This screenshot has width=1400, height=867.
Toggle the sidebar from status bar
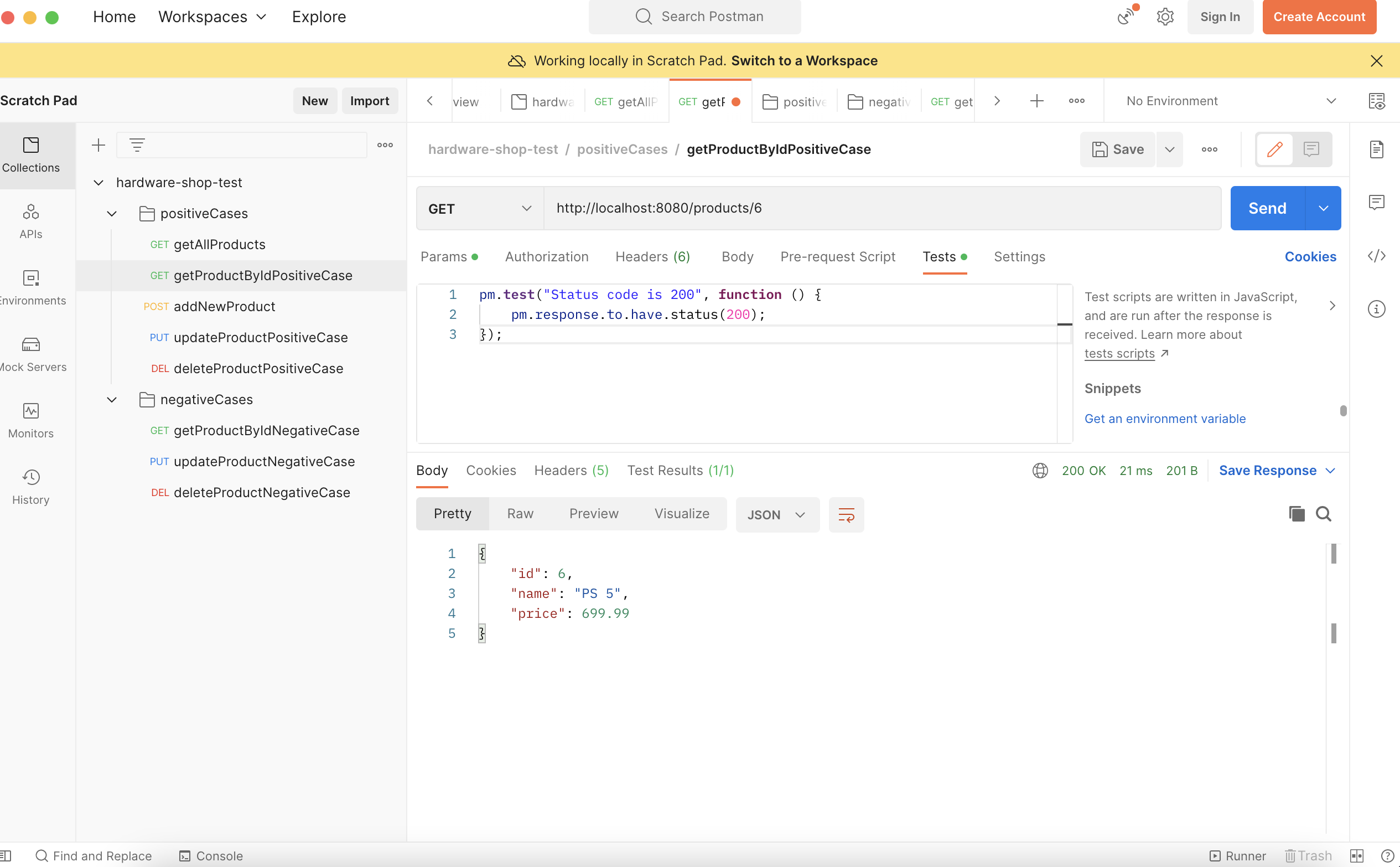pyautogui.click(x=6, y=855)
